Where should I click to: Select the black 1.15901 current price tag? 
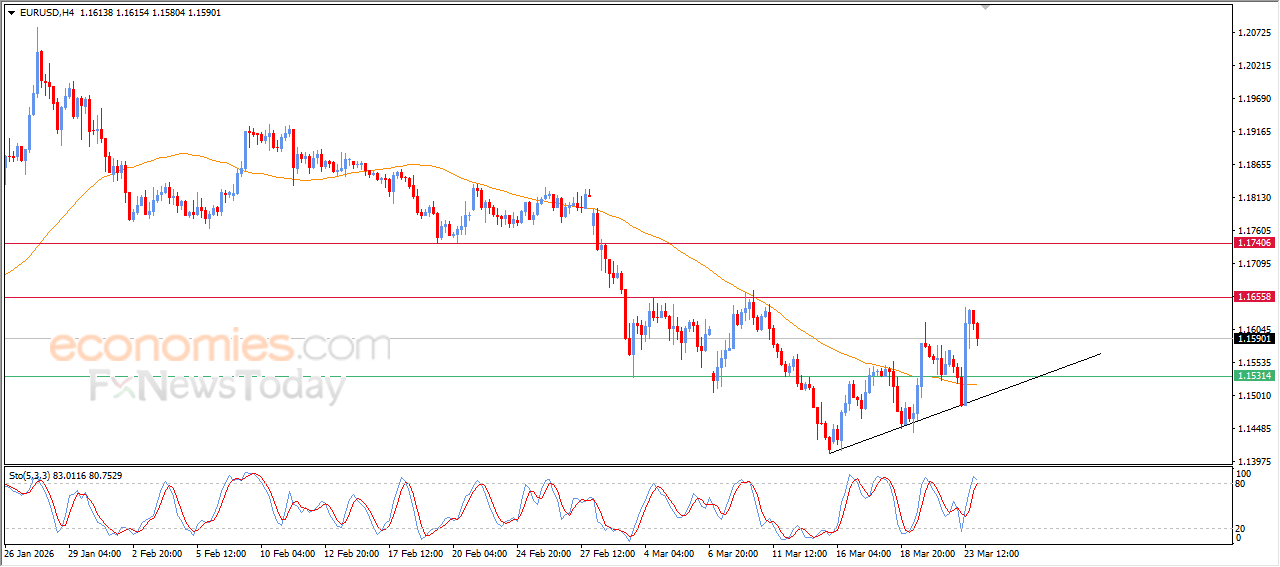click(1254, 338)
